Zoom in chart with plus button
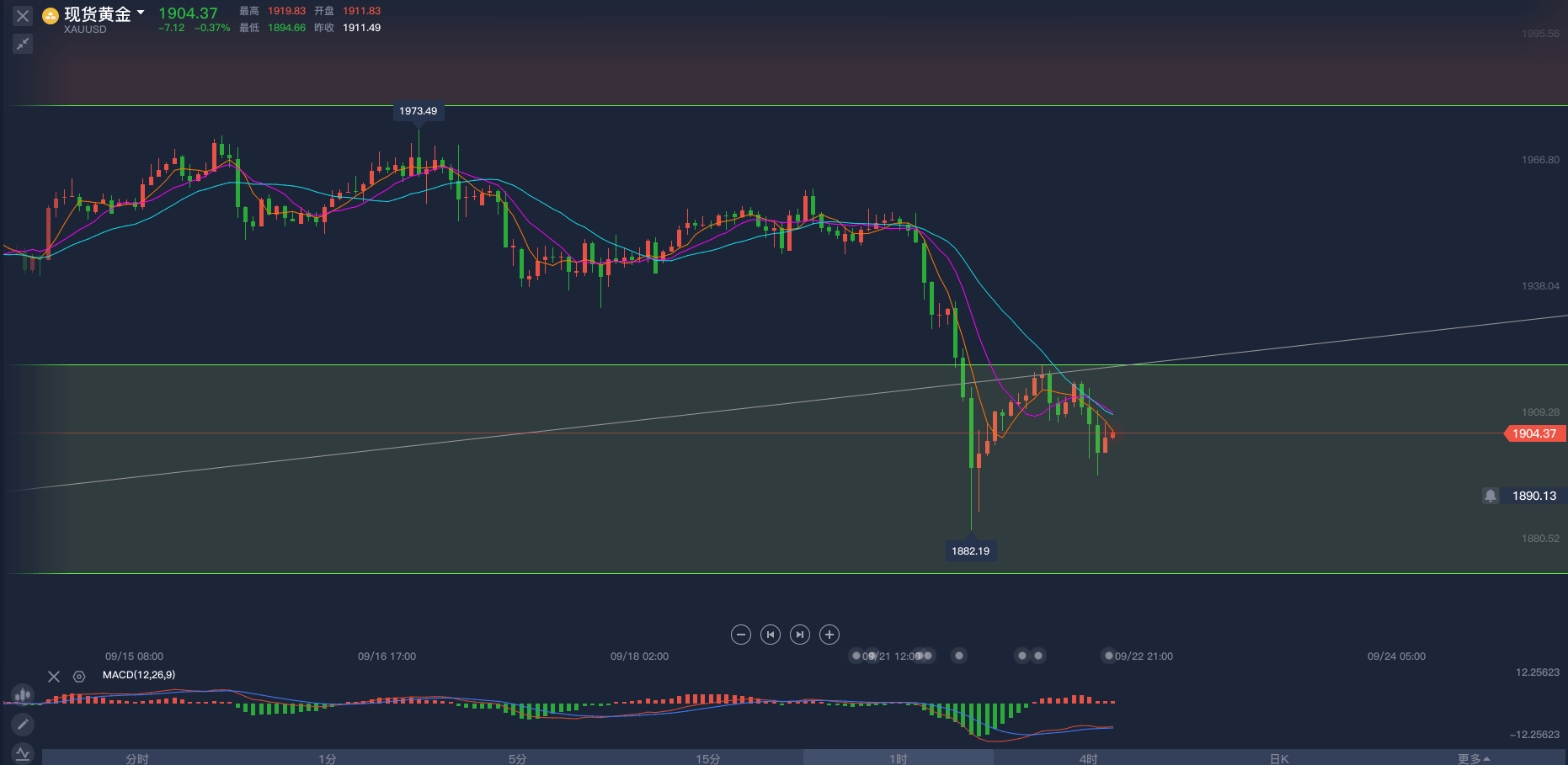Viewport: 1568px width, 765px height. tap(829, 635)
